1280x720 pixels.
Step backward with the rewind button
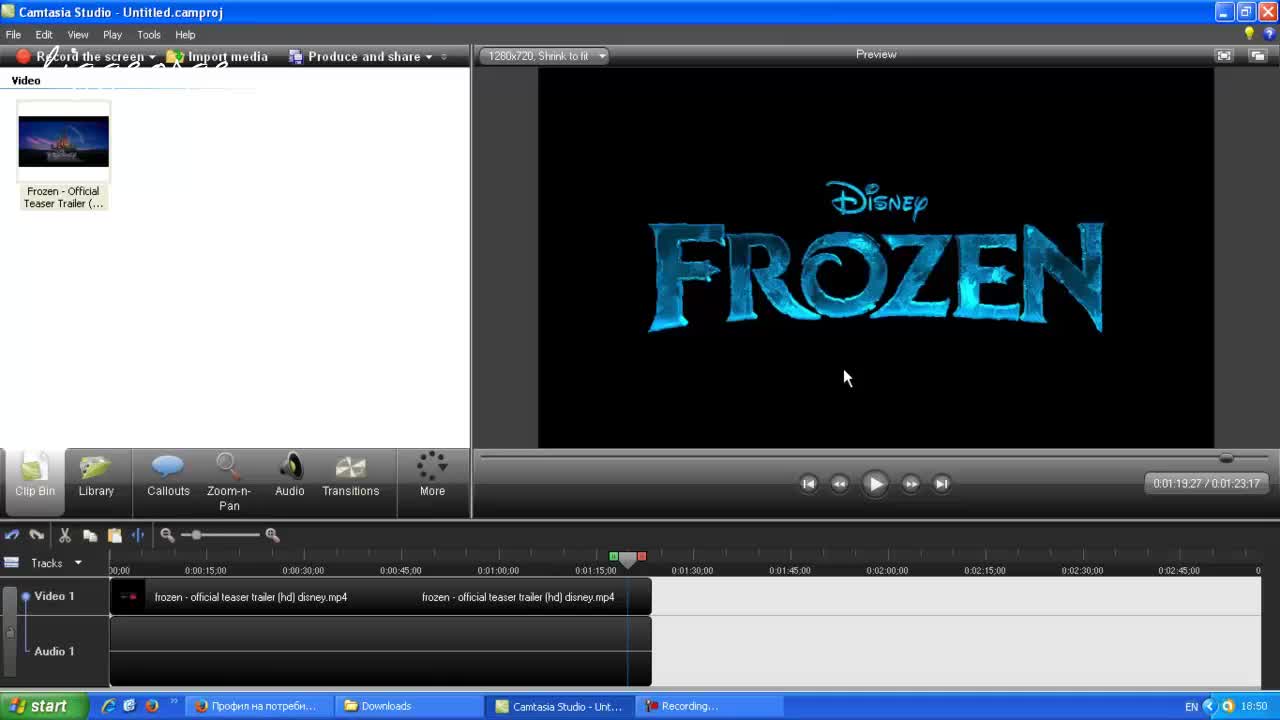tap(839, 484)
